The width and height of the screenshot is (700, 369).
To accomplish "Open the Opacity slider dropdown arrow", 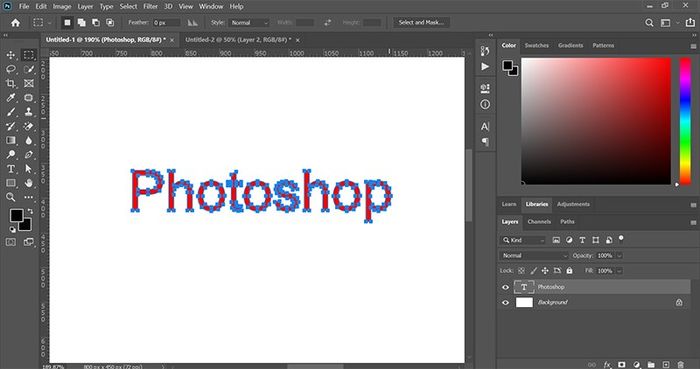I will [619, 256].
